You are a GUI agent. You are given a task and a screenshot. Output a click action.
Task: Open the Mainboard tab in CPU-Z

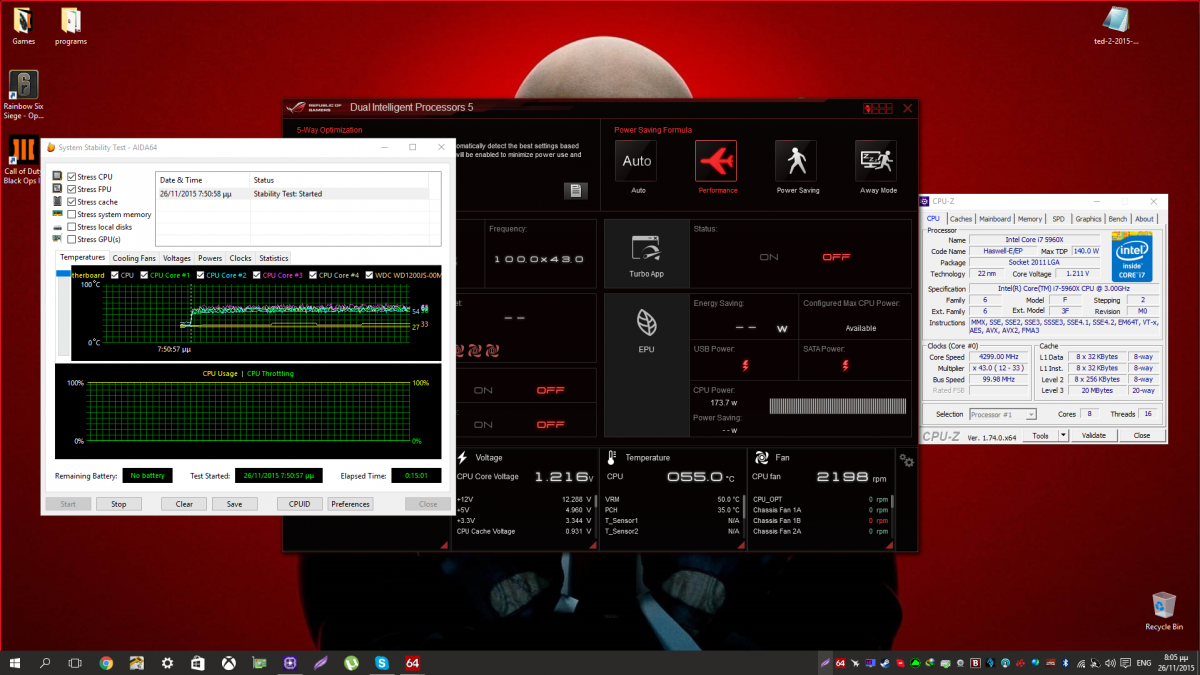coord(995,218)
